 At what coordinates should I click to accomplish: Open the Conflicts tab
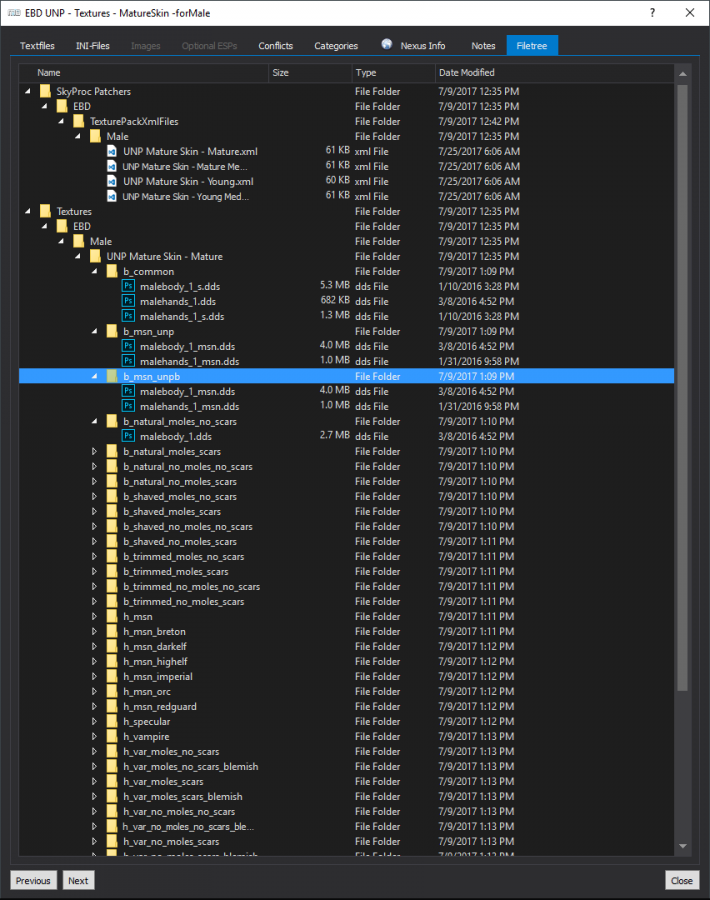coord(276,45)
